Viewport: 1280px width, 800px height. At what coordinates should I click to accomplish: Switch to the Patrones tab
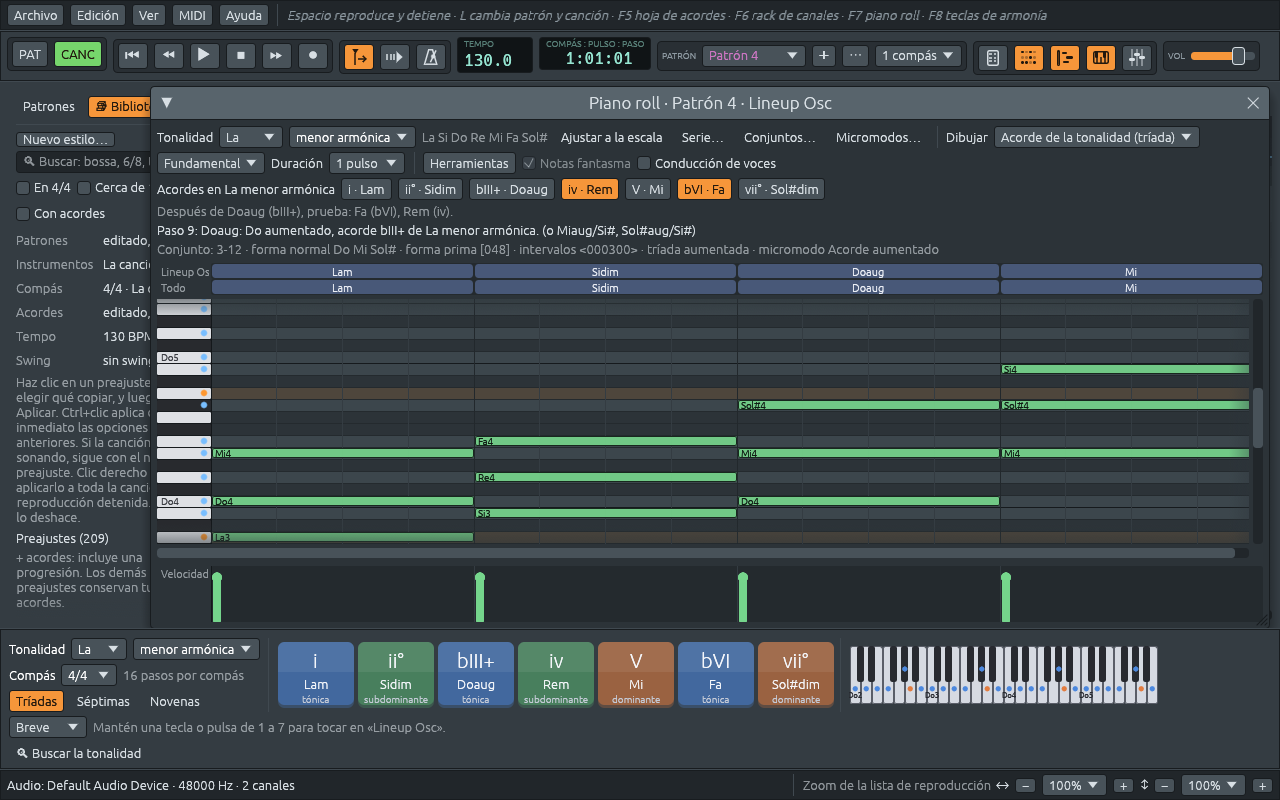pos(49,106)
